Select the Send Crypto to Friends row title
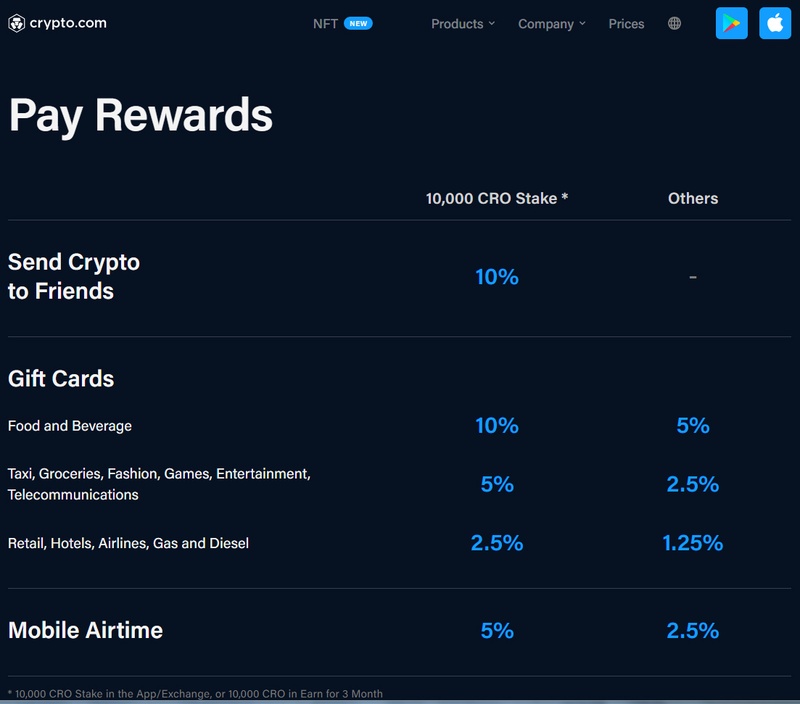 (73, 276)
